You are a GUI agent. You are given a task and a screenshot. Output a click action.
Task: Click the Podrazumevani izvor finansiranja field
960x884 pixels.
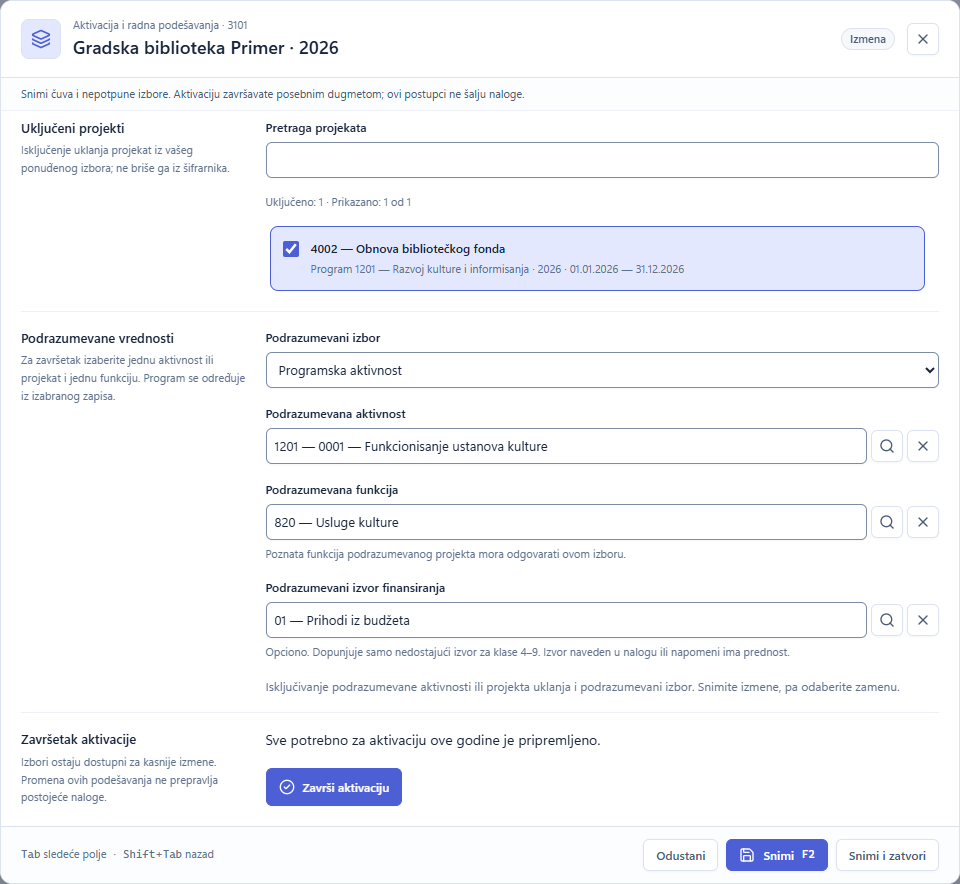click(x=566, y=620)
